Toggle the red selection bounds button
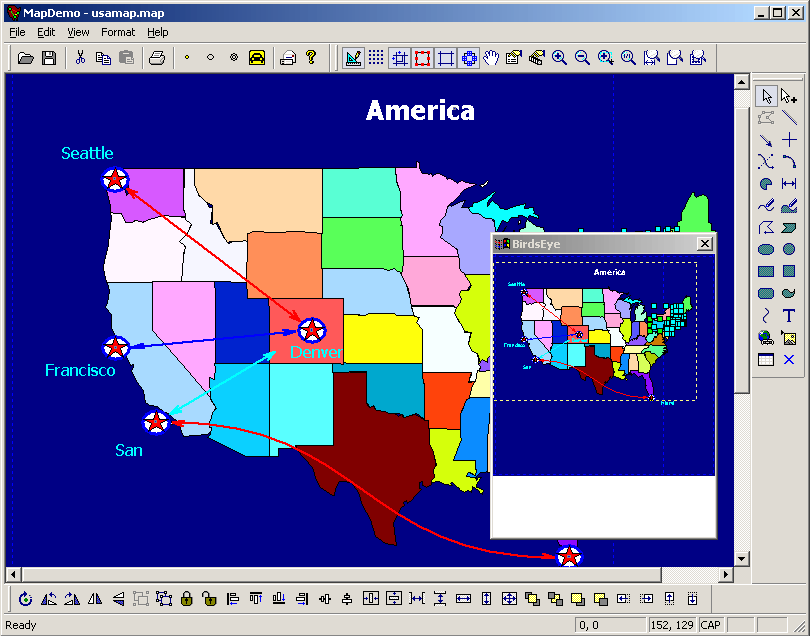This screenshot has width=810, height=636. pos(423,58)
